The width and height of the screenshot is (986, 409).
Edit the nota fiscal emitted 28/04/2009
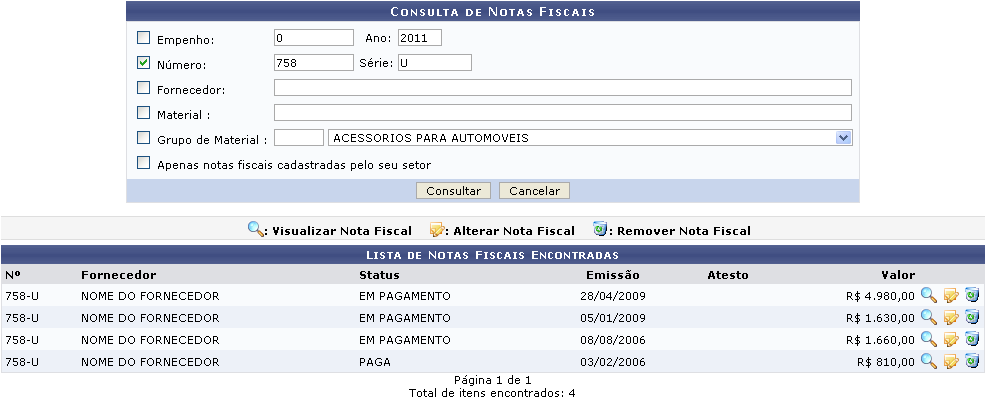coord(951,295)
